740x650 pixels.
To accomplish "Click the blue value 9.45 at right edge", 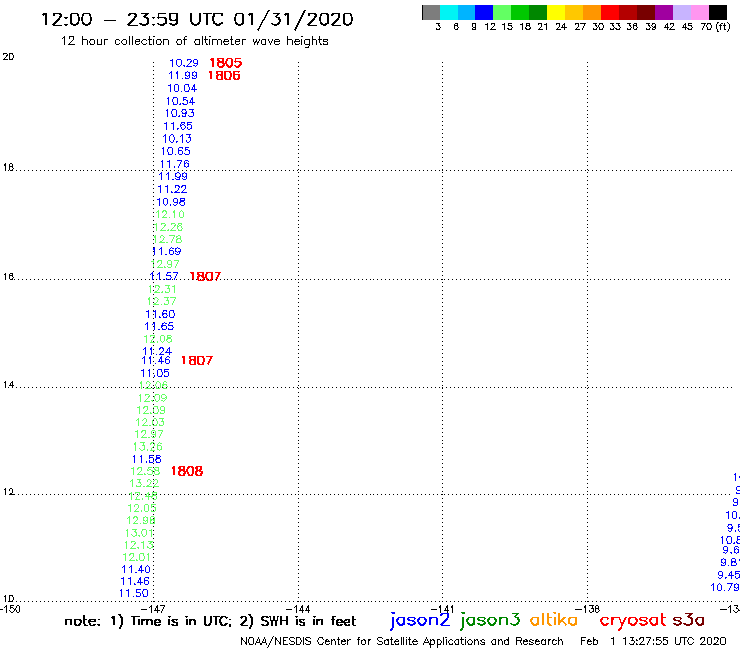I will point(729,575).
